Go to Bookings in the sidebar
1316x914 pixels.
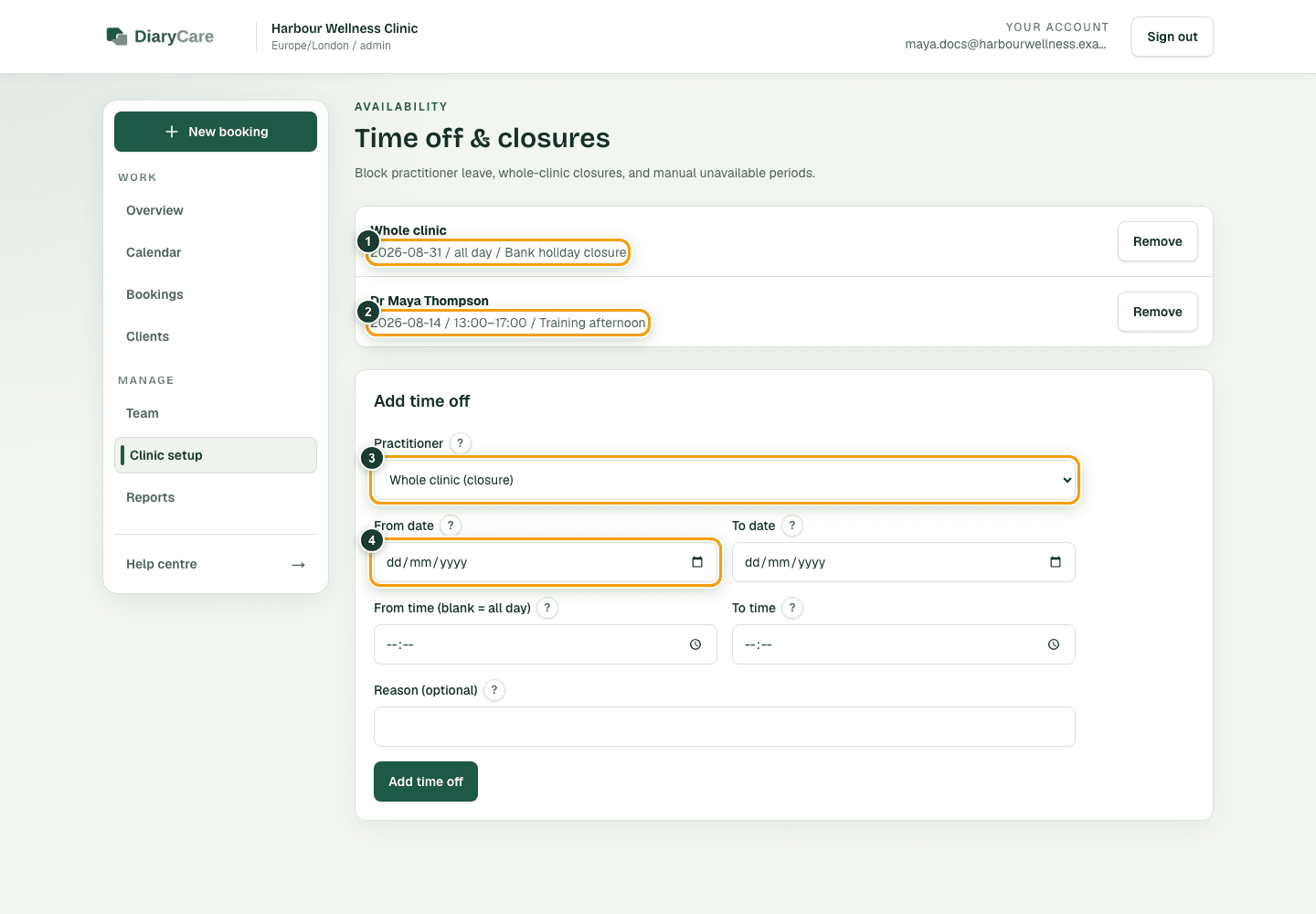216,294
